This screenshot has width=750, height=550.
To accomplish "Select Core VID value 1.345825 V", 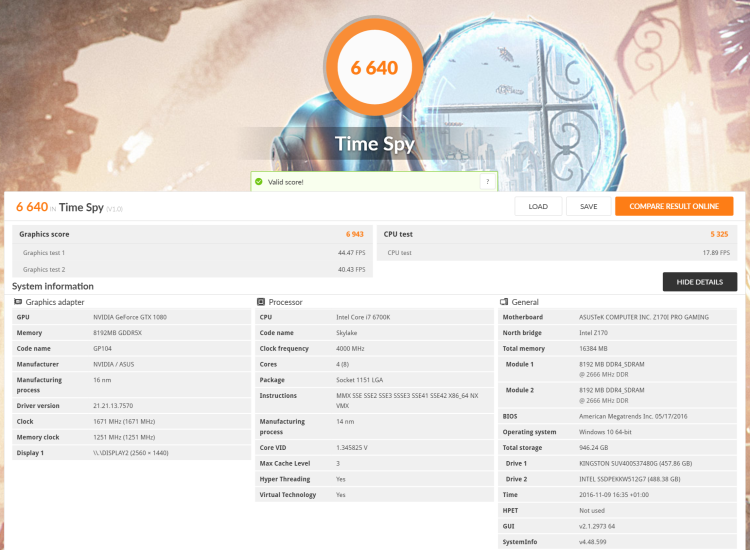I will (352, 448).
